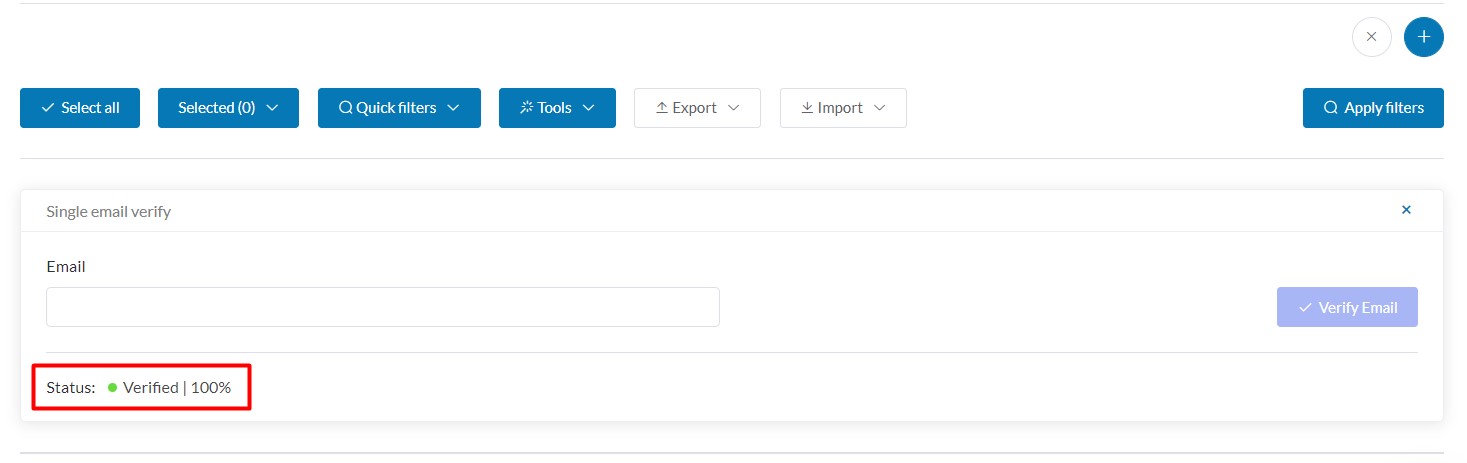Click the green Verified status dot
The width and height of the screenshot is (1467, 463).
click(113, 388)
